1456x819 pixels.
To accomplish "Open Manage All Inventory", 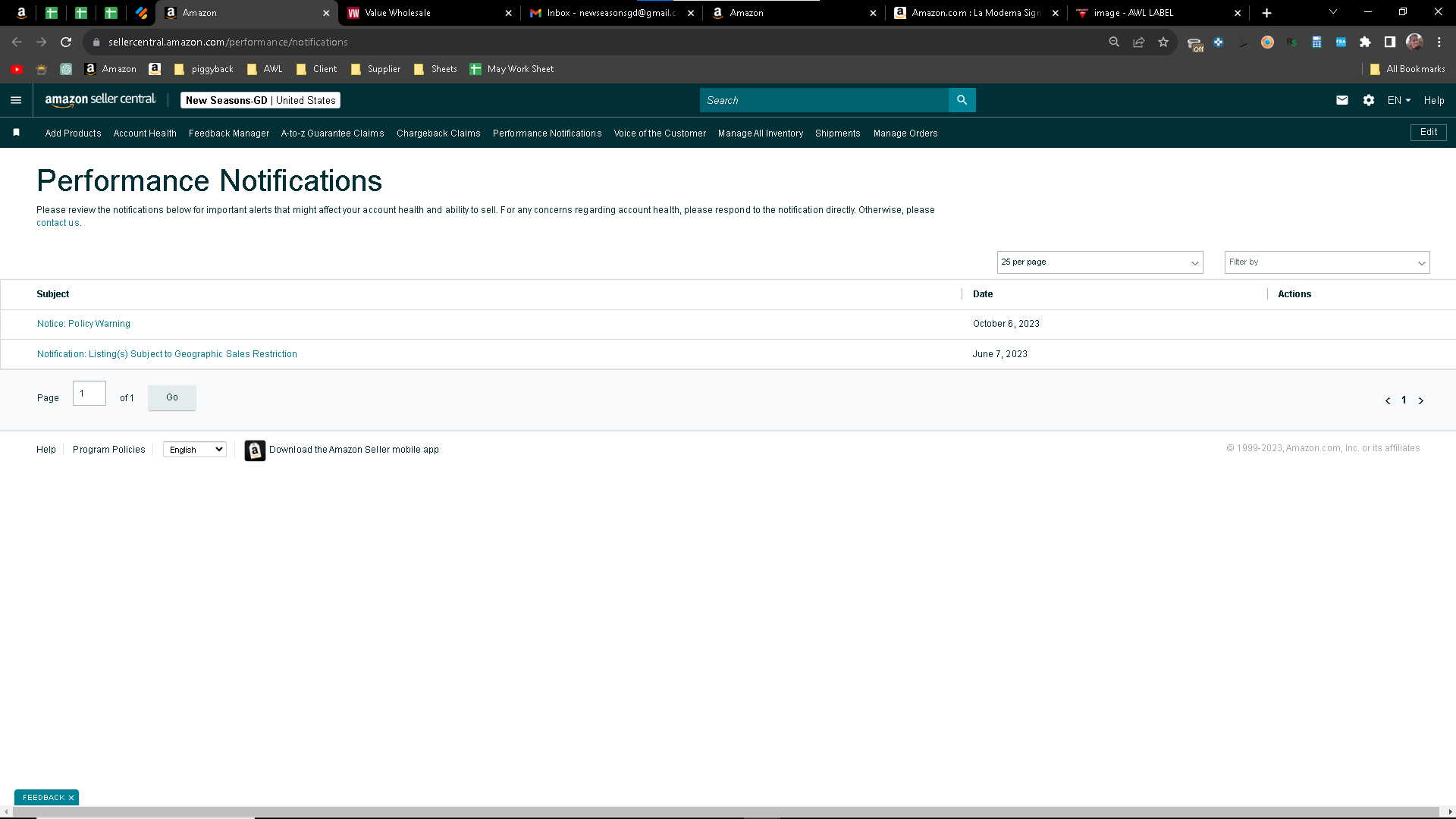I will point(761,133).
